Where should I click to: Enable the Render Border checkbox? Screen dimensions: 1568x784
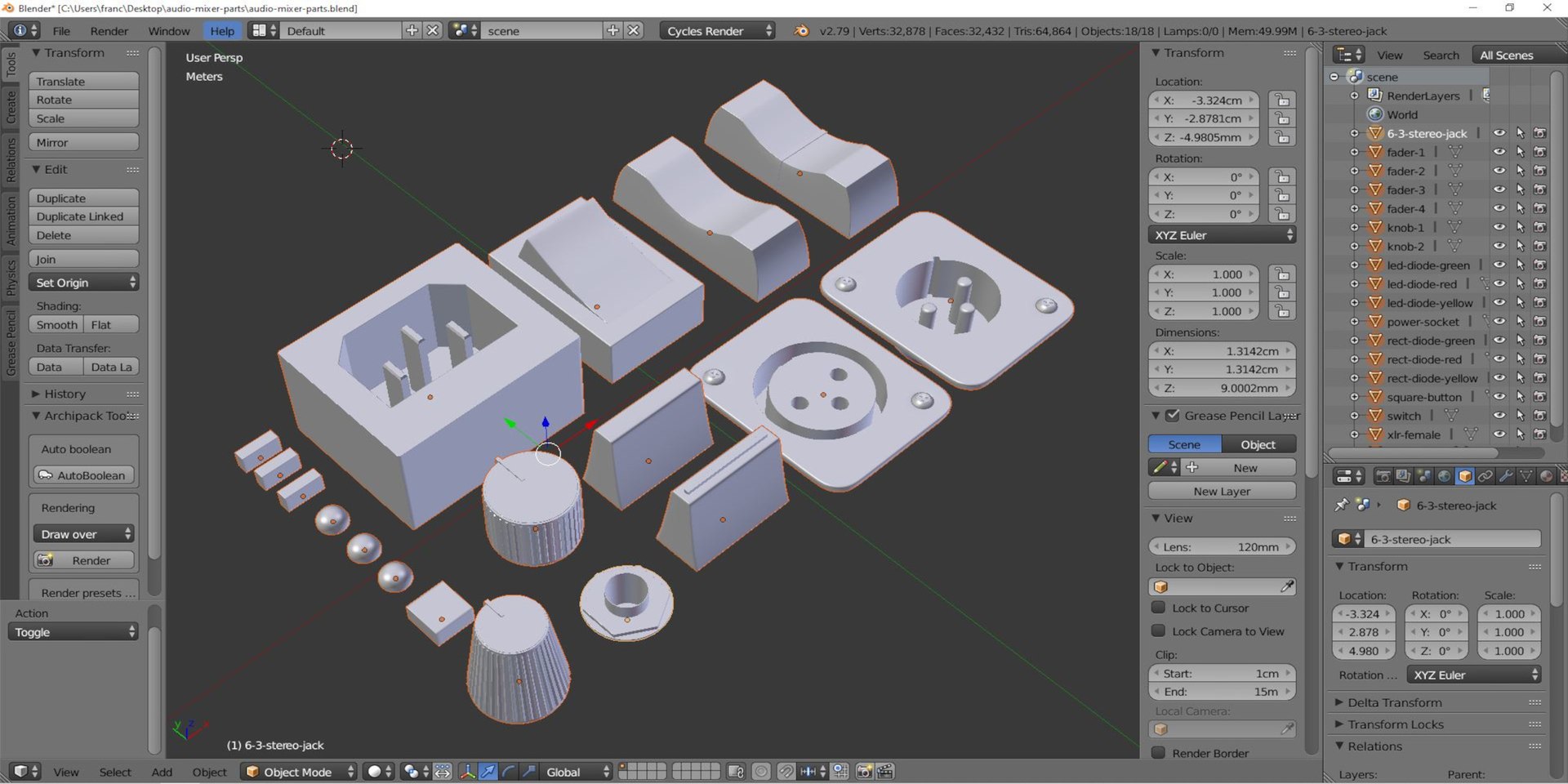(x=1158, y=753)
